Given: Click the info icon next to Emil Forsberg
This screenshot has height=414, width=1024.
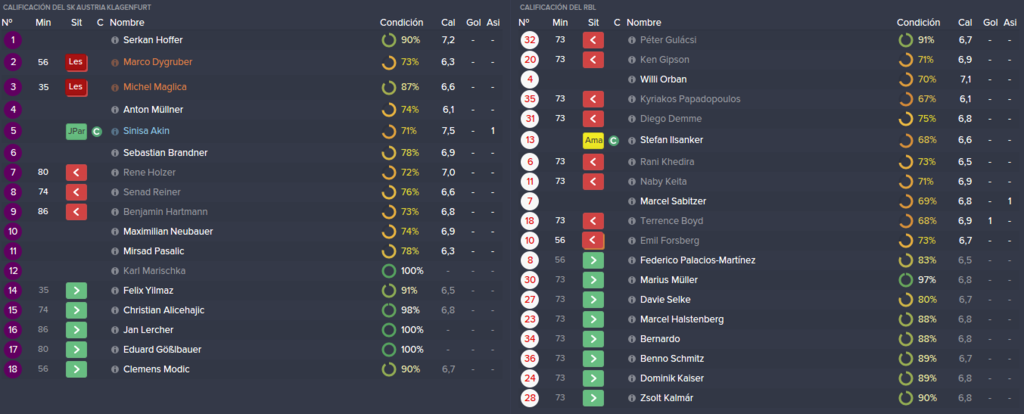Looking at the screenshot, I should click(632, 240).
